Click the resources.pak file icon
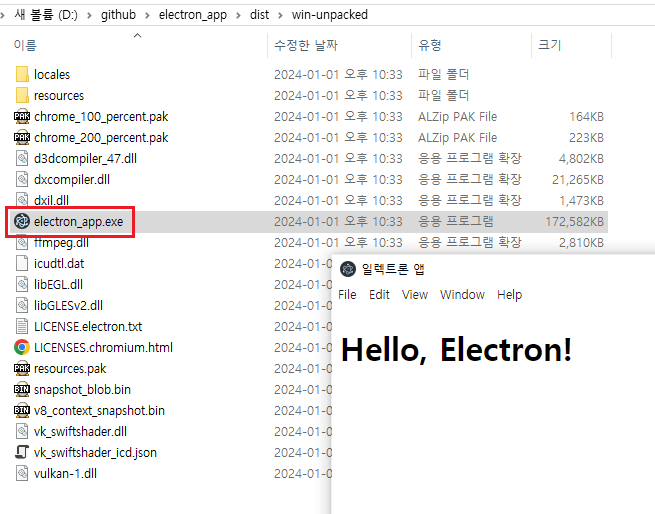655x514 pixels. click(22, 368)
